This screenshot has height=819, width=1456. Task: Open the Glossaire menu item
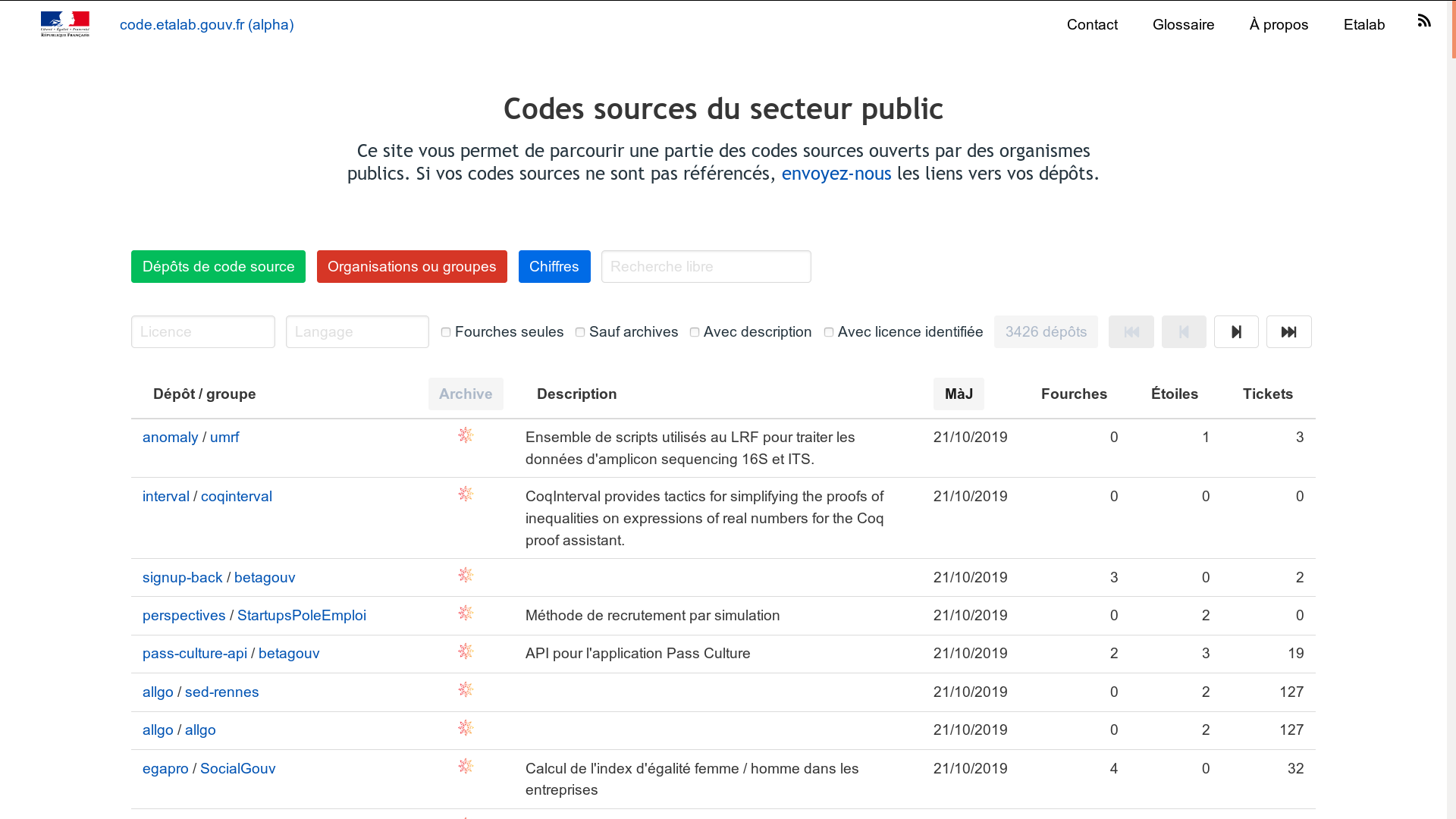(x=1183, y=25)
